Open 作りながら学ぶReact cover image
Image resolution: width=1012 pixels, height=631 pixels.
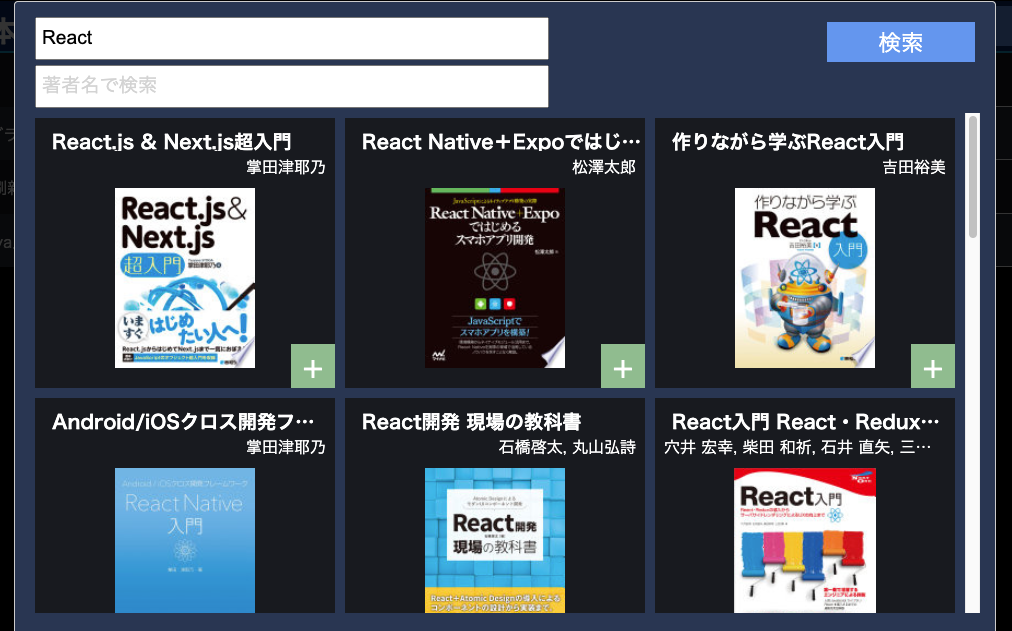click(805, 278)
